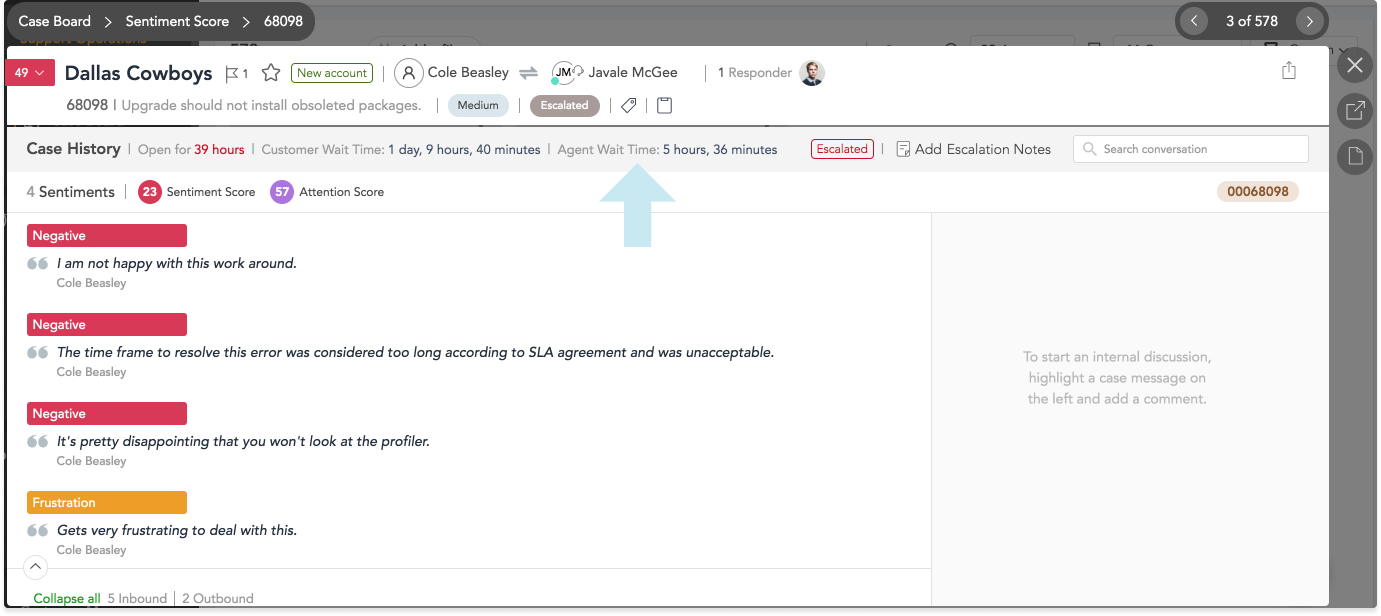Click the 5 Inbound filter
The image size is (1381, 616).
138,599
